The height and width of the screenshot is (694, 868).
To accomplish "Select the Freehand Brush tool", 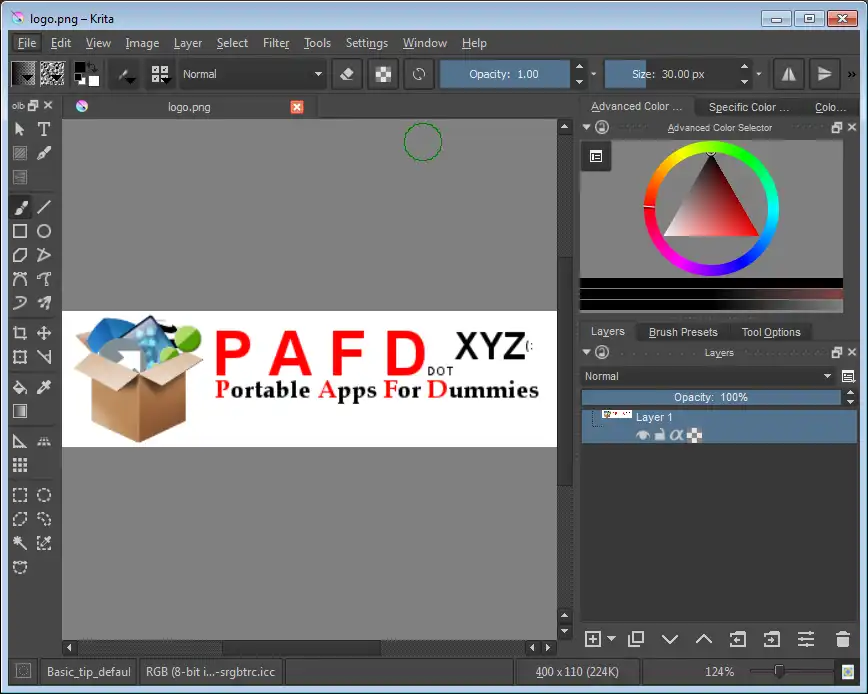I will coord(20,208).
